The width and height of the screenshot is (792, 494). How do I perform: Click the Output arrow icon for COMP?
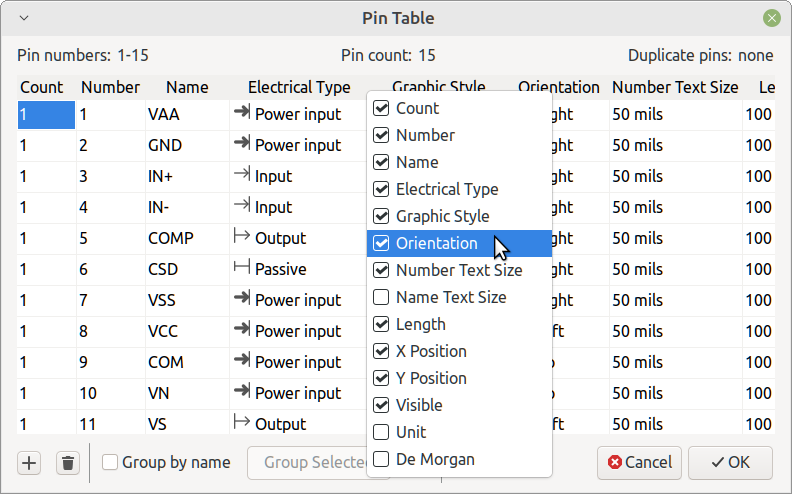click(x=242, y=236)
